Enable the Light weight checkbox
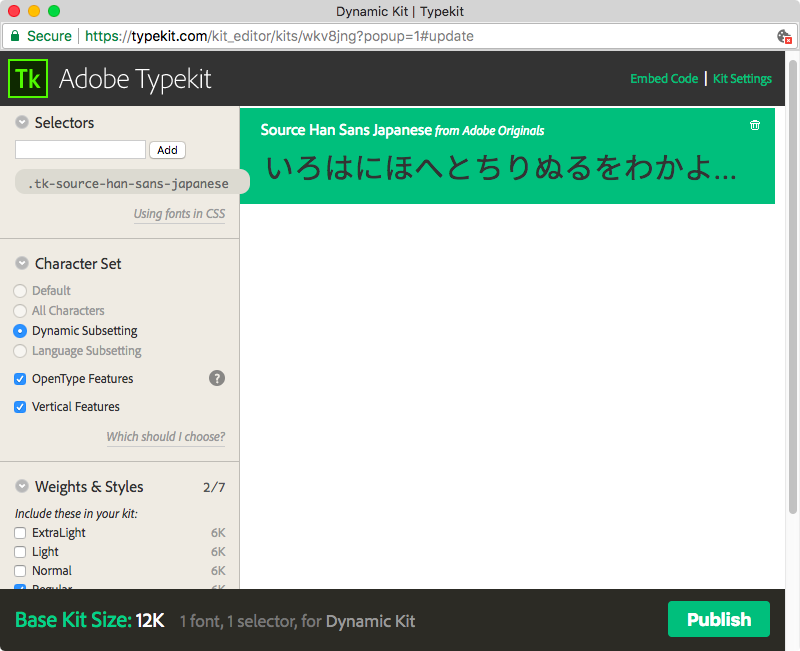Viewport: 800px width, 651px height. (20, 552)
